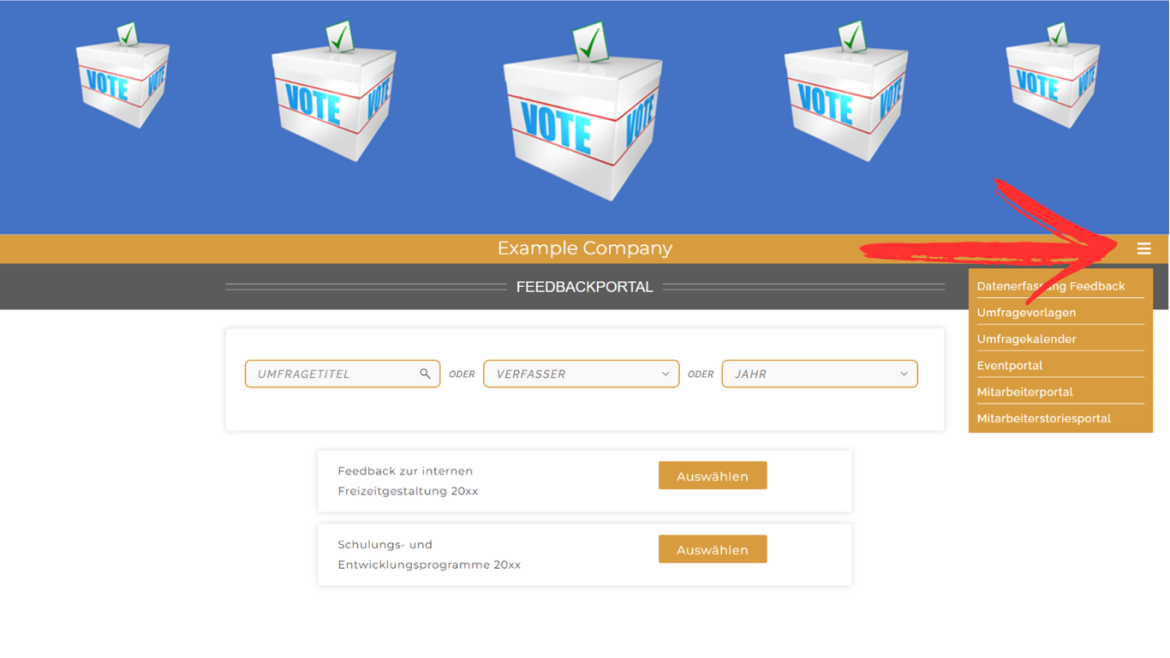Click the Jahr dropdown chevron arrow
Image resolution: width=1170 pixels, height=658 pixels.
tap(904, 374)
